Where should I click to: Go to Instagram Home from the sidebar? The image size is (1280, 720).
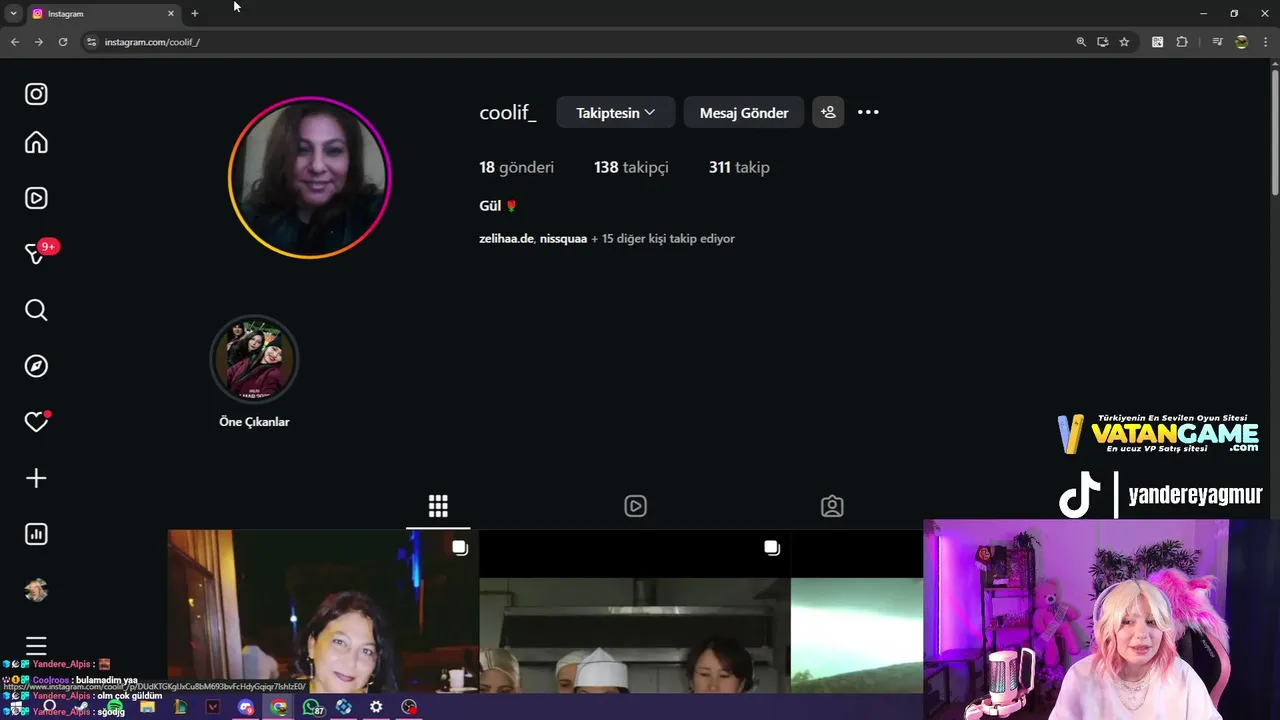pyautogui.click(x=36, y=143)
